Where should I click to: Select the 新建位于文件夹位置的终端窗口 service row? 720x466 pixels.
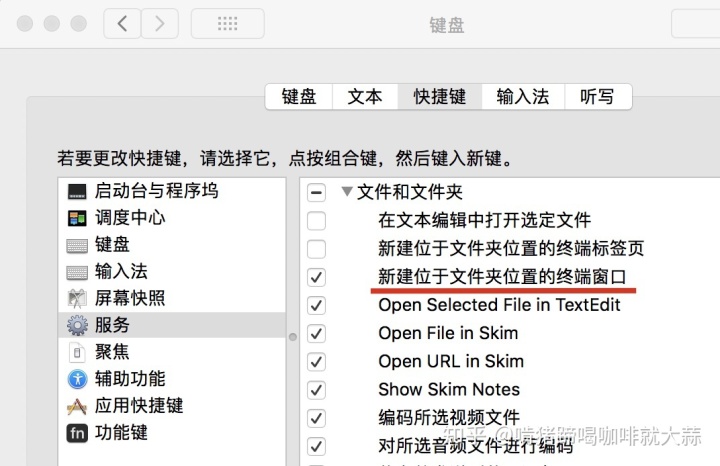point(510,277)
